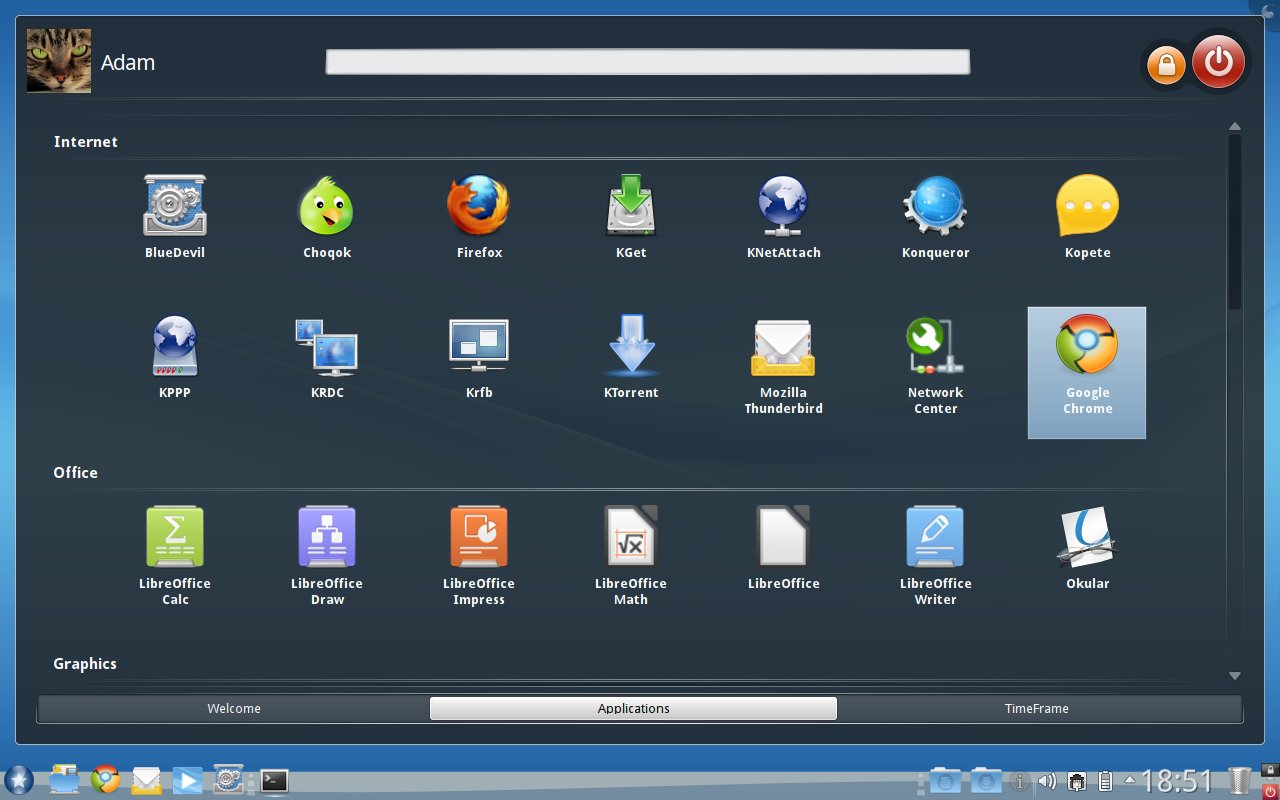
Task: Click the battery status tray icon
Action: [x=1106, y=781]
